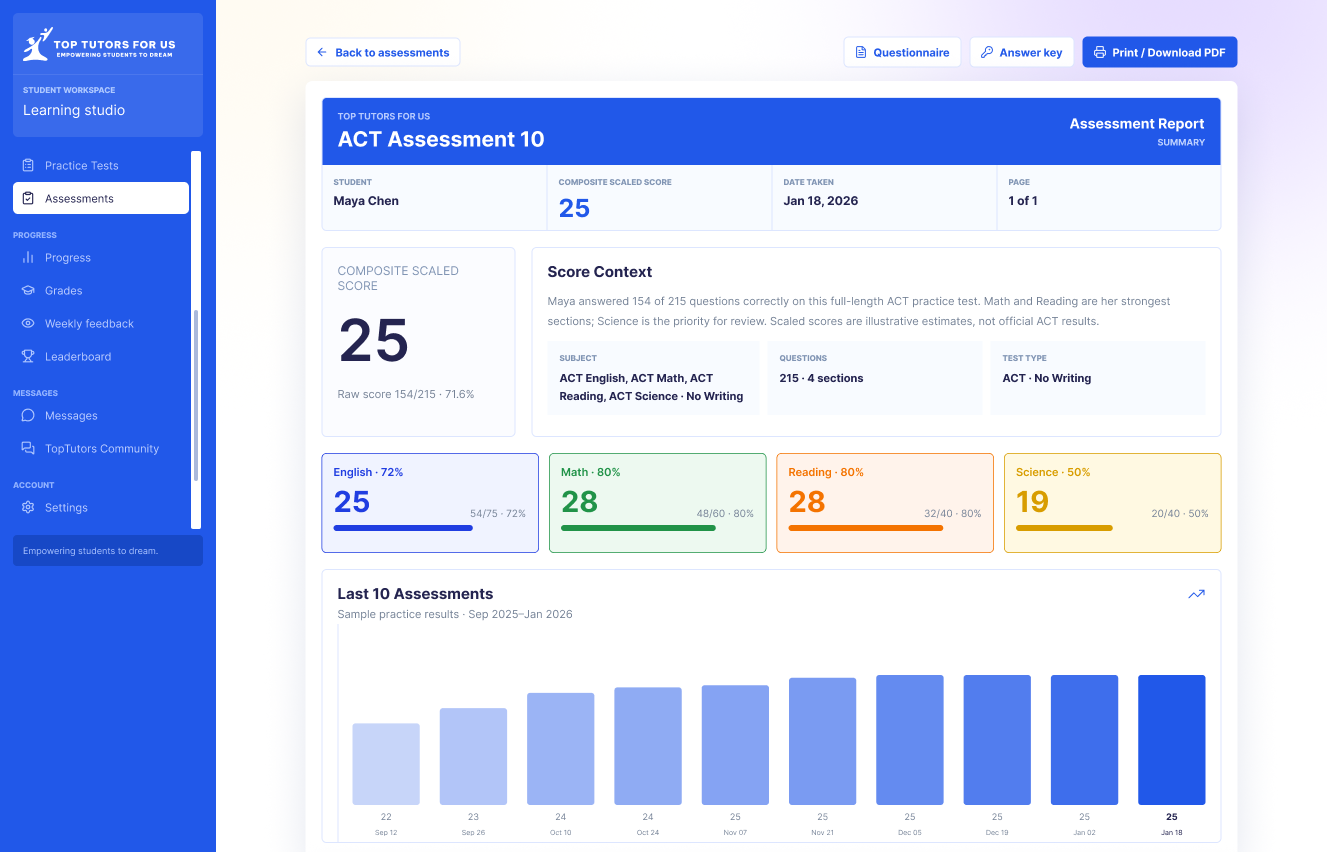Viewport: 1327px width, 852px height.
Task: Open TopTutors Community page
Action: (x=101, y=448)
